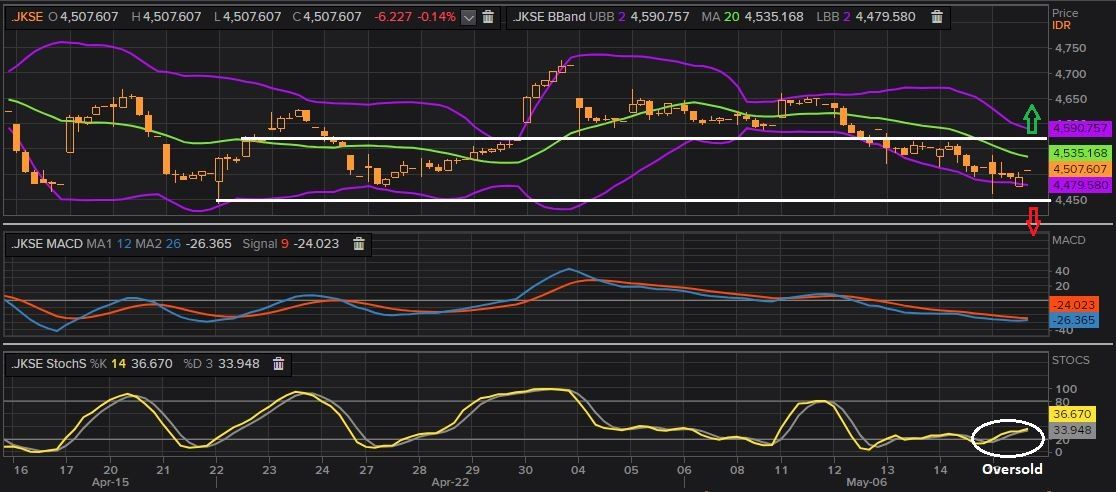Click the day 04 tick on the time axis
Image resolution: width=1116 pixels, height=492 pixels.
pyautogui.click(x=578, y=470)
